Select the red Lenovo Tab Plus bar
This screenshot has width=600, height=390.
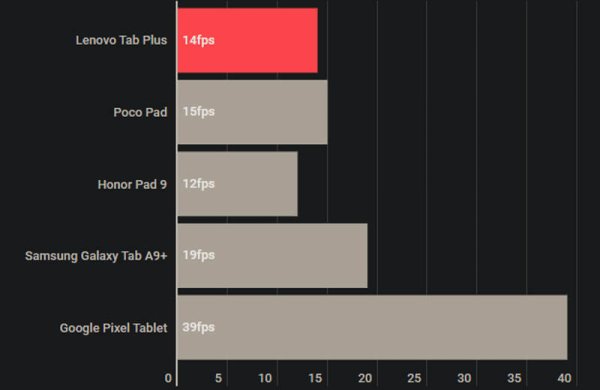coord(247,40)
